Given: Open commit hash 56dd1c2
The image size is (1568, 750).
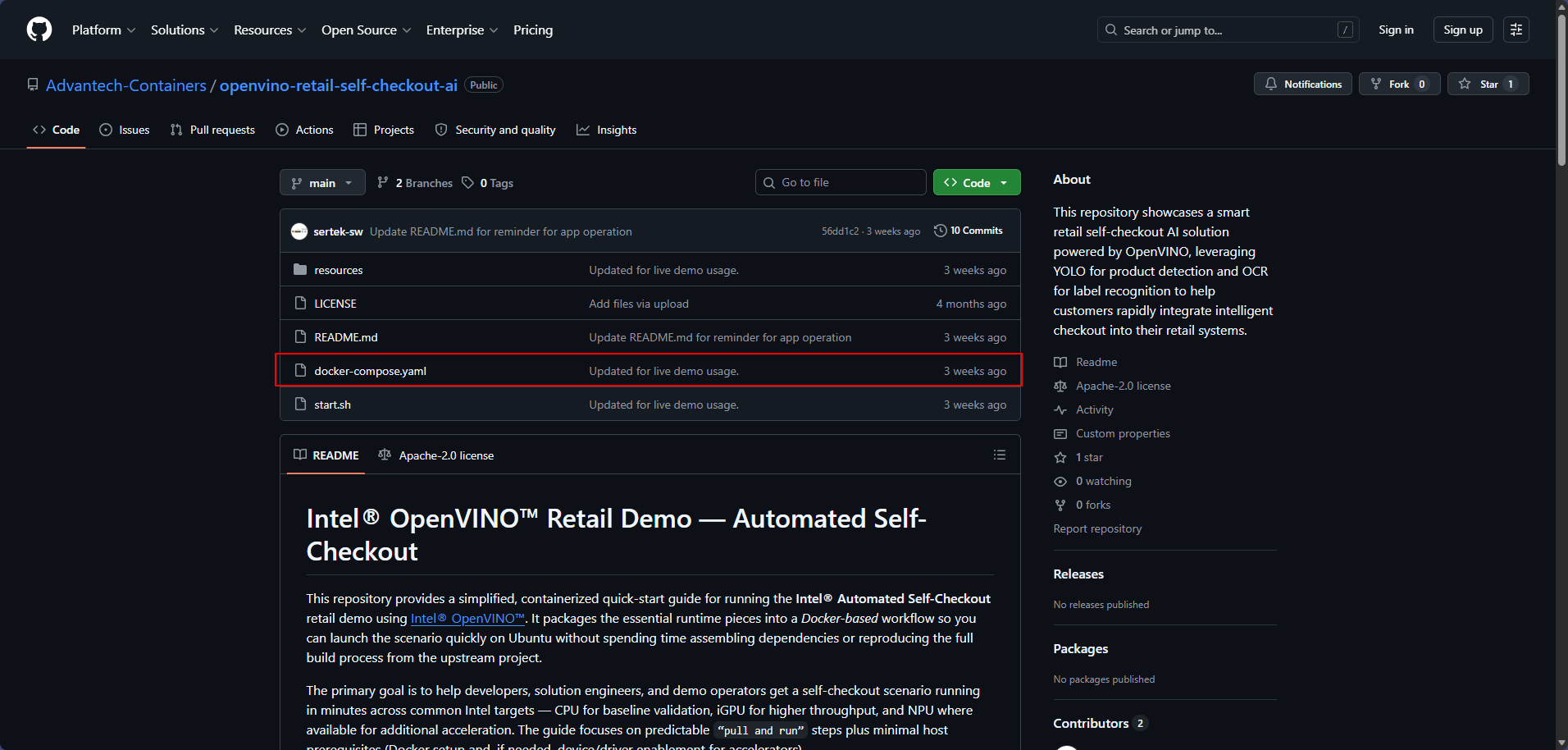Looking at the screenshot, I should [x=840, y=231].
